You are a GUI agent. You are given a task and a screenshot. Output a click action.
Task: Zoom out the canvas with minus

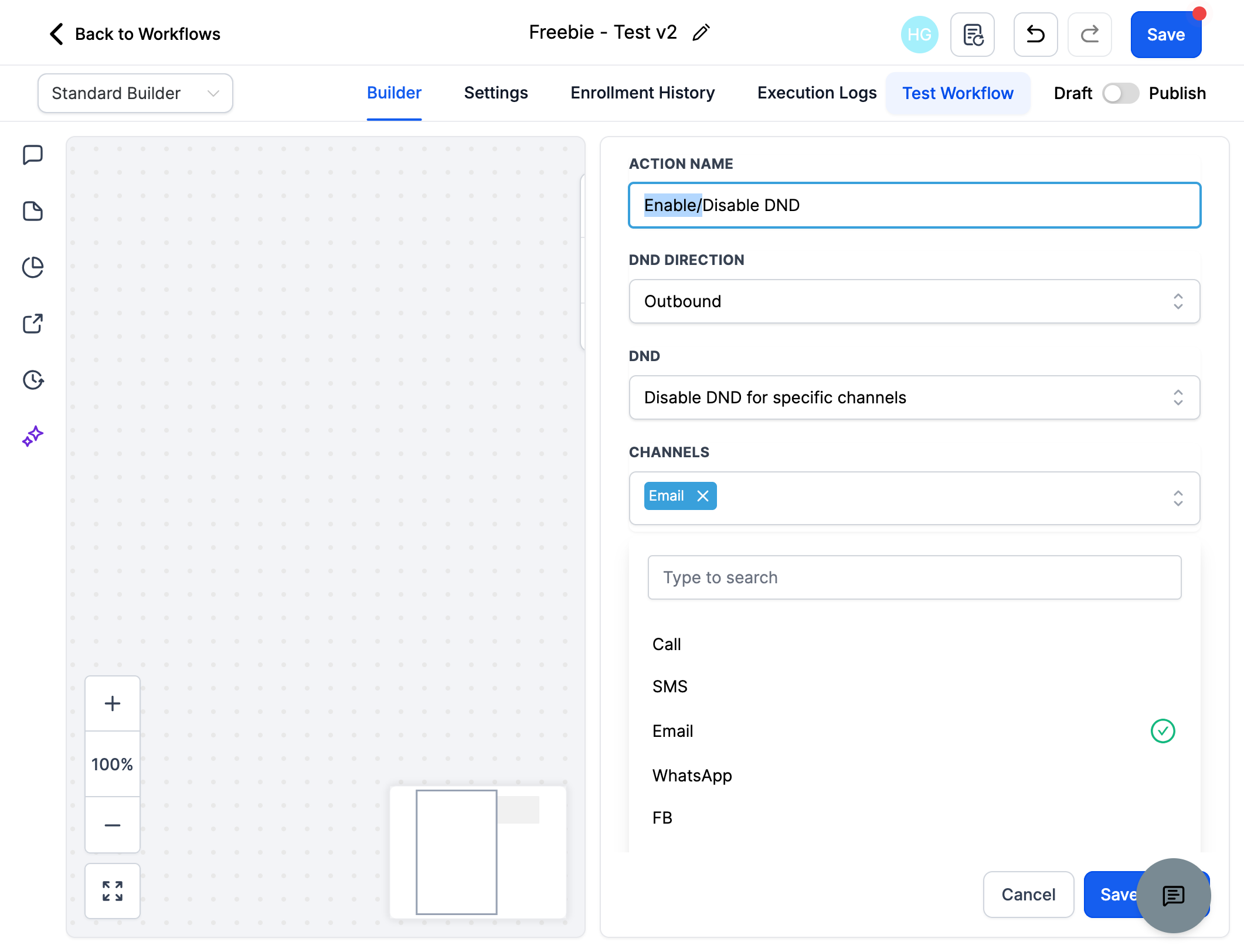pyautogui.click(x=113, y=825)
